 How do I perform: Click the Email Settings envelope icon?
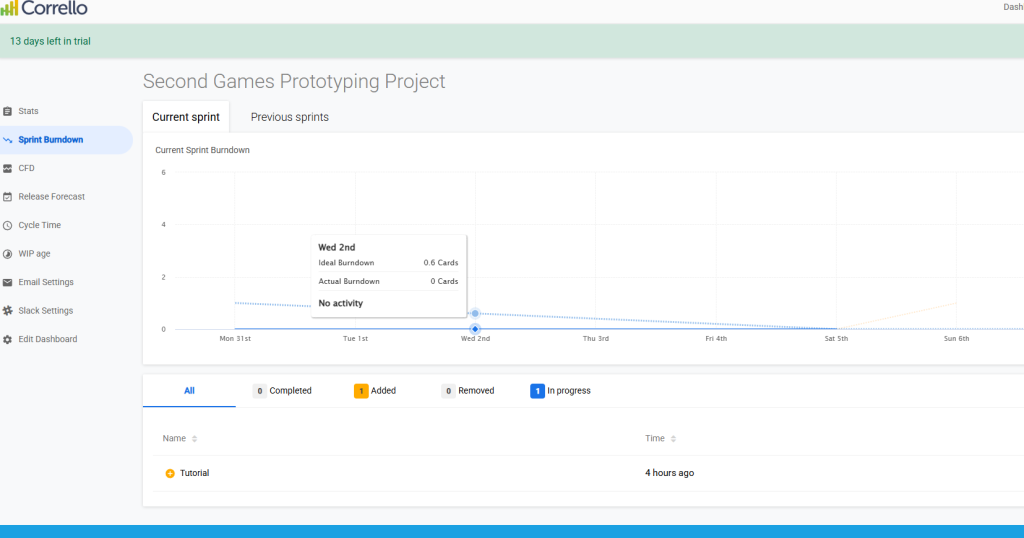coord(7,283)
